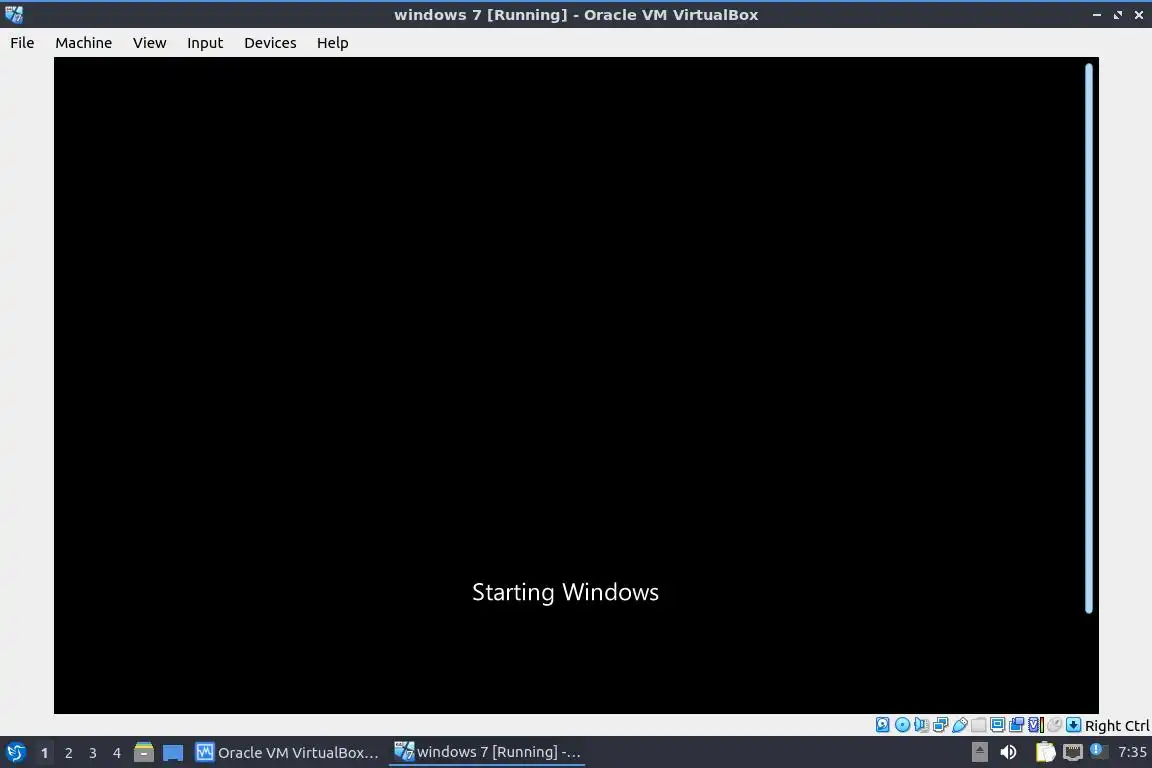The height and width of the screenshot is (768, 1152).
Task: Click the audio status icon
Action: 921,725
